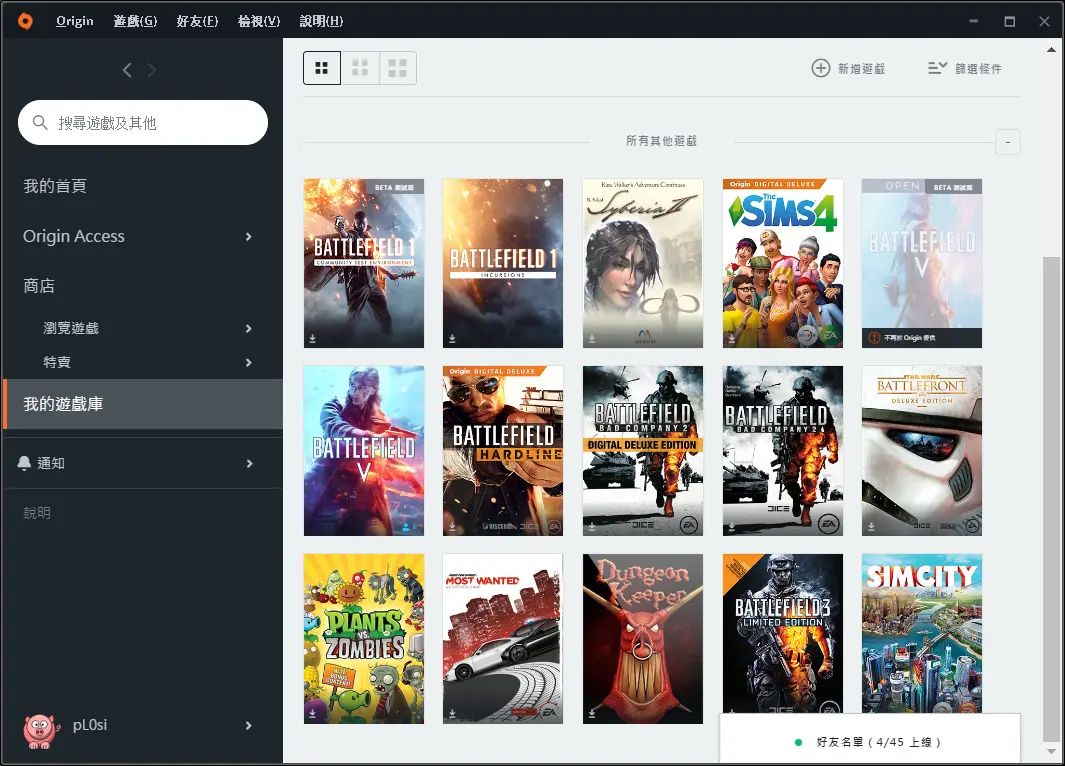This screenshot has height=766, width=1065.
Task: Open the 遊戲(G) menu
Action: pos(135,21)
